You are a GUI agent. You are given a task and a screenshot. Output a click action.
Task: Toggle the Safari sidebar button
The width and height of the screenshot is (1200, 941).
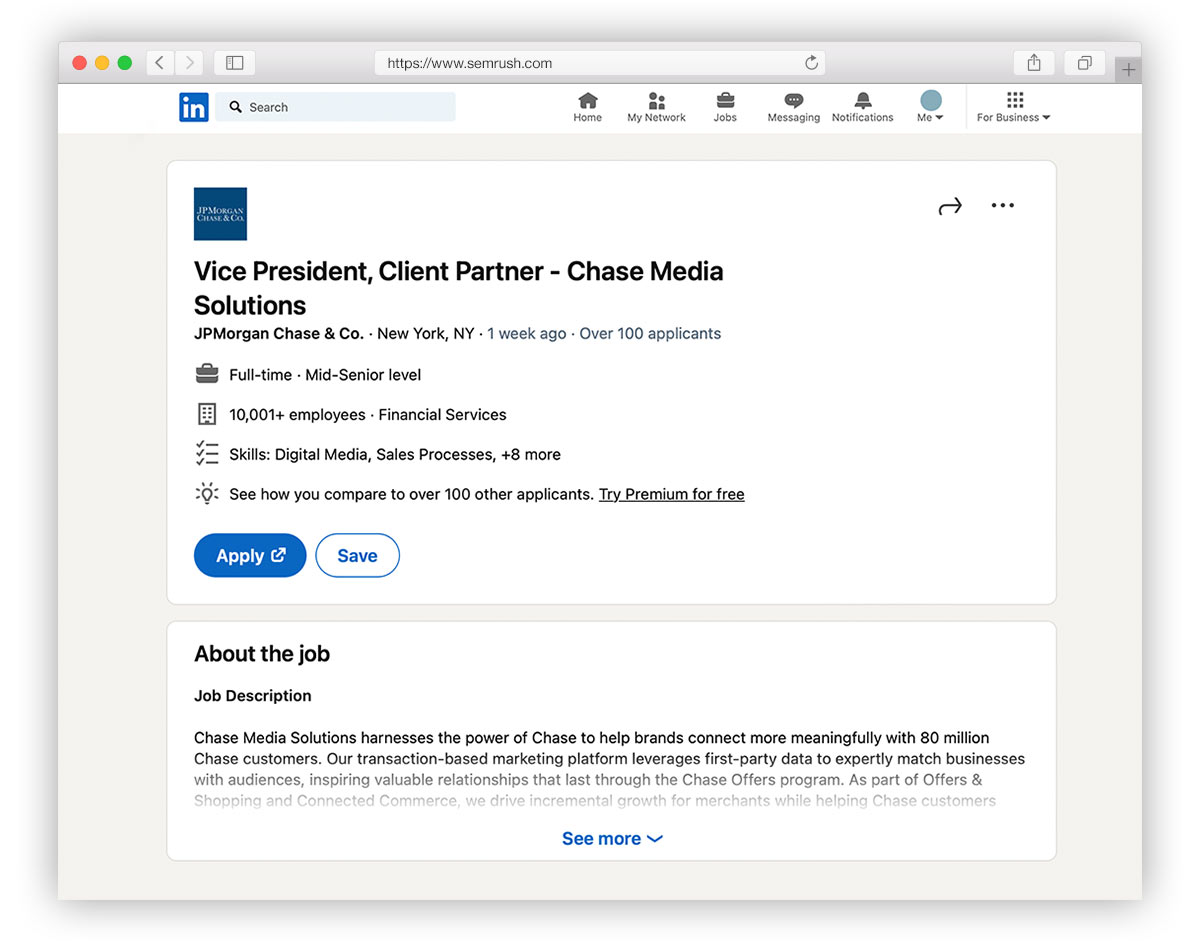[235, 63]
